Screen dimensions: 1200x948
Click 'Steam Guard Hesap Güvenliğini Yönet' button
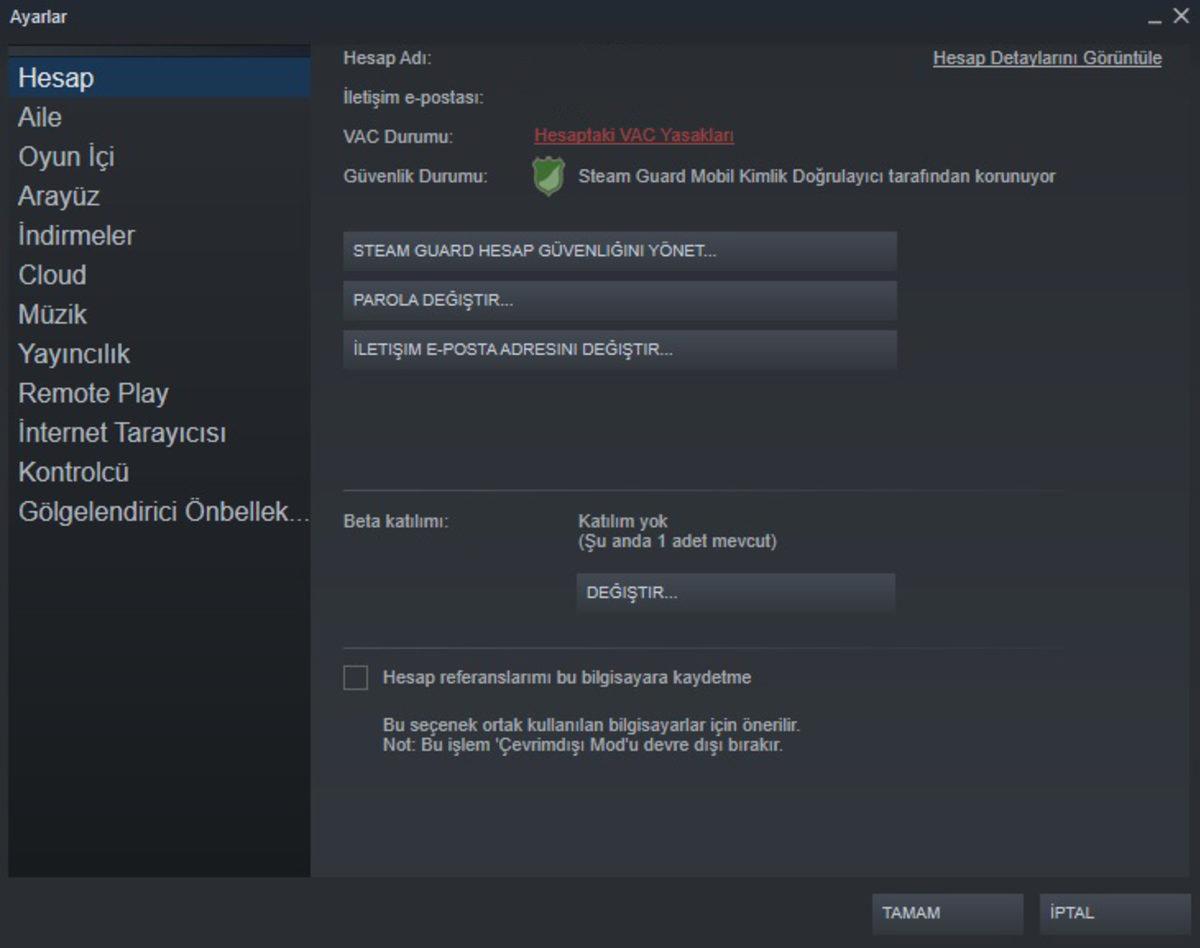point(620,252)
